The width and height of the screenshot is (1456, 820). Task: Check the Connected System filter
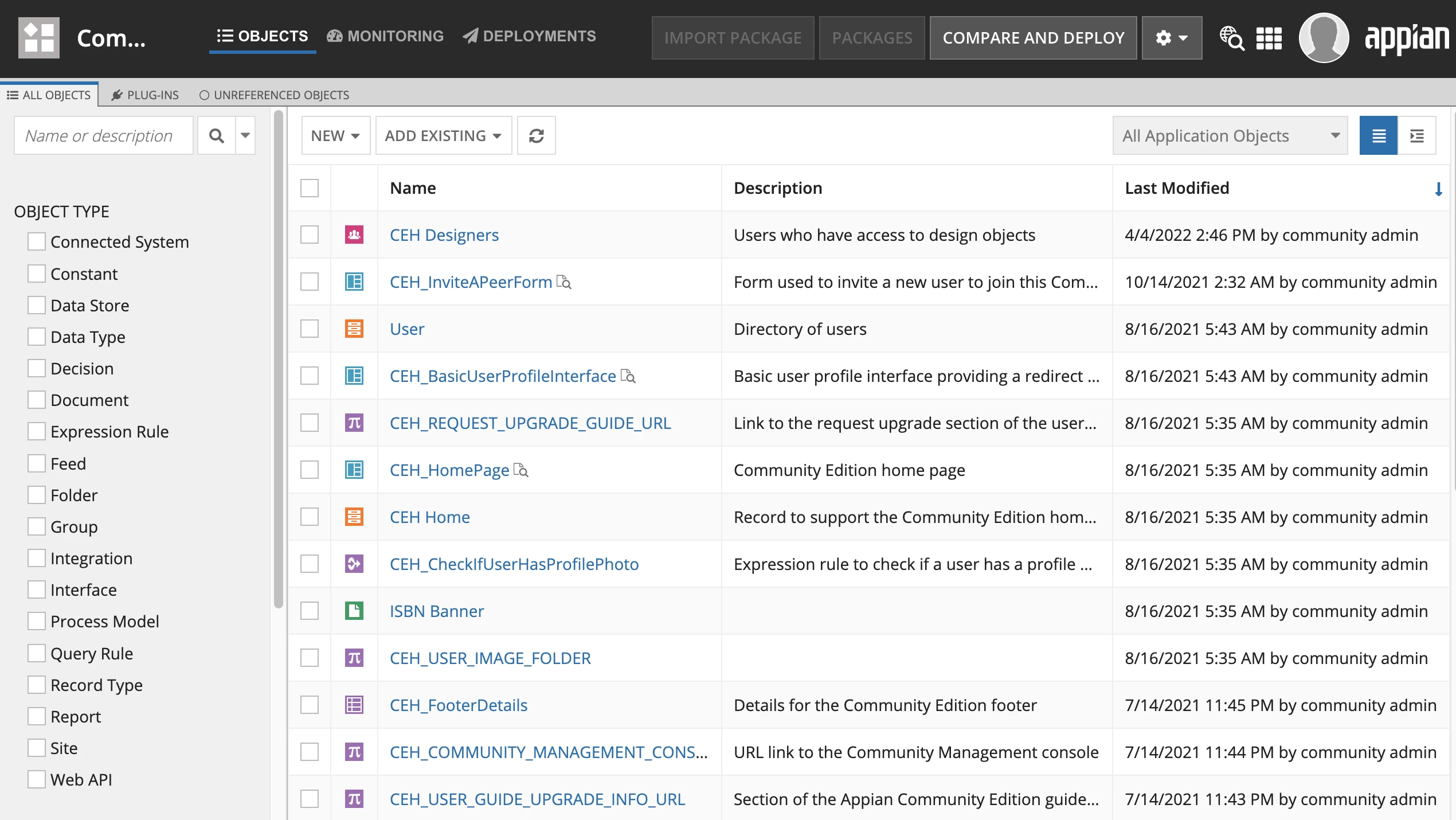(37, 241)
